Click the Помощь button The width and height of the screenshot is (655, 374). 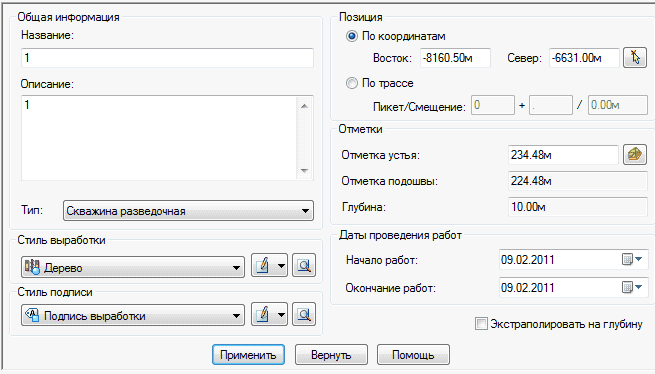click(x=413, y=355)
